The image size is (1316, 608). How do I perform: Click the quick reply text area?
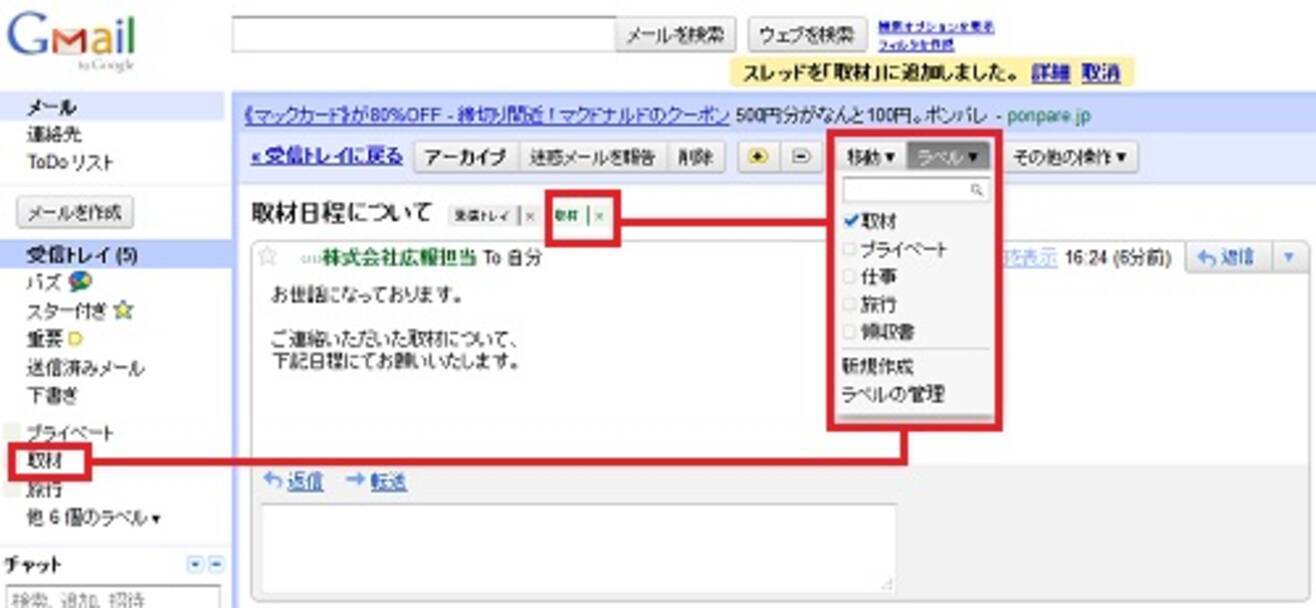(x=579, y=548)
